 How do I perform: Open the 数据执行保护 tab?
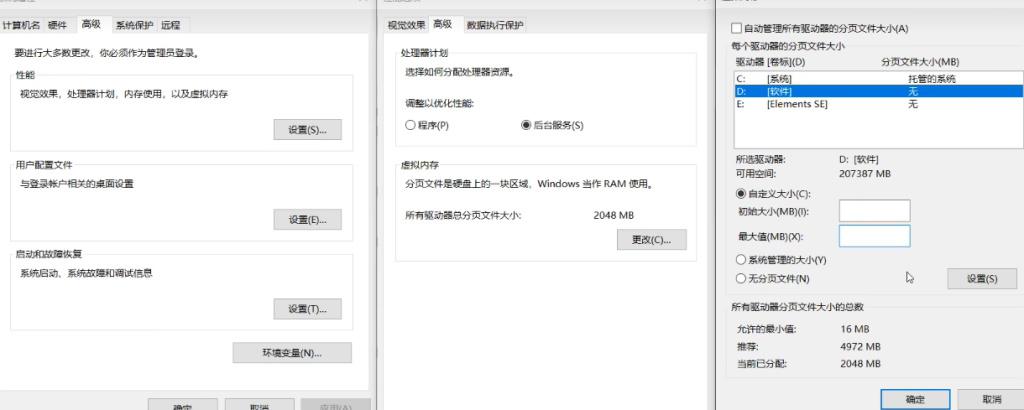click(489, 25)
